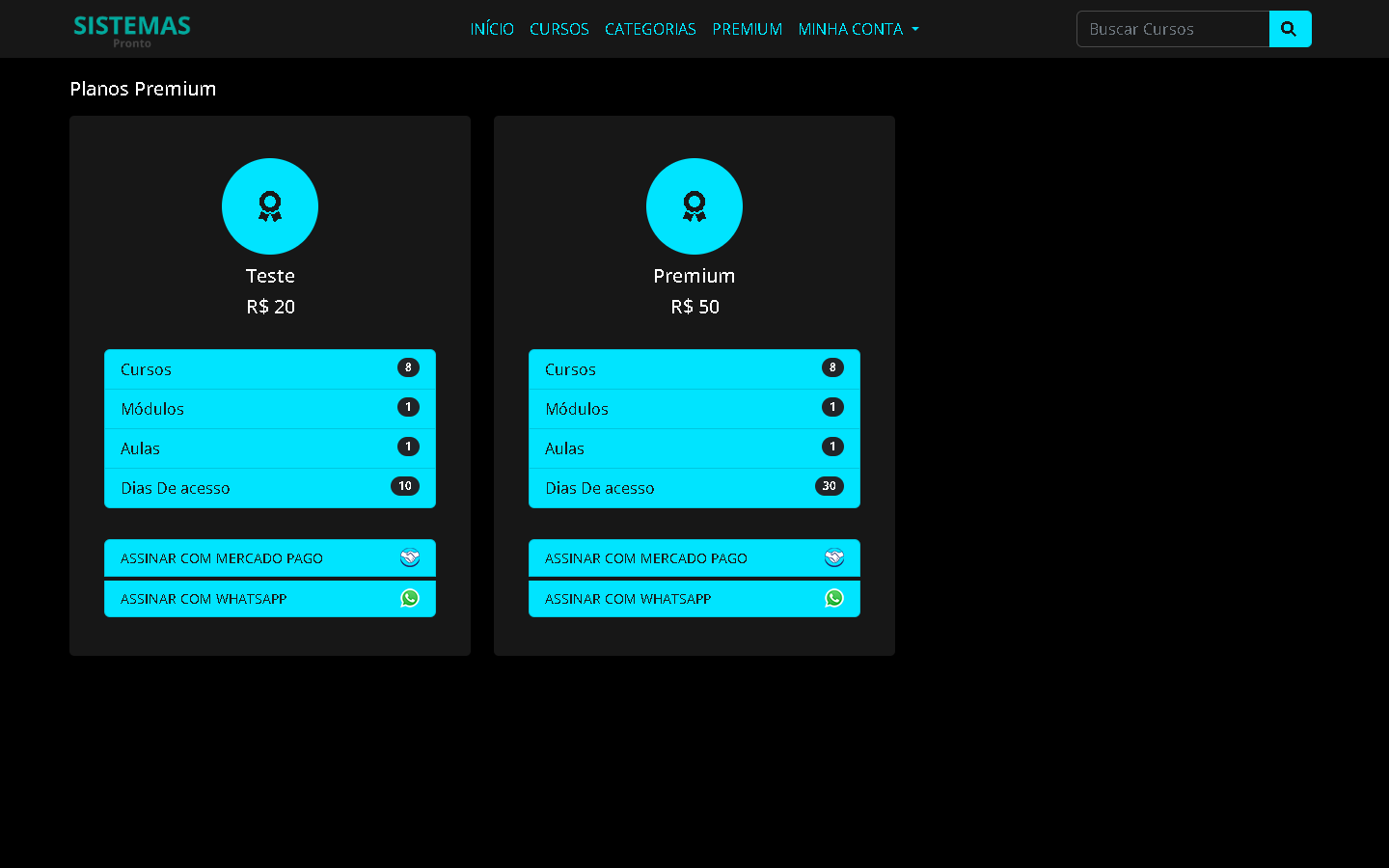Click Mercado Pago handshake icon in Premium plan
1389x868 pixels.
click(834, 557)
